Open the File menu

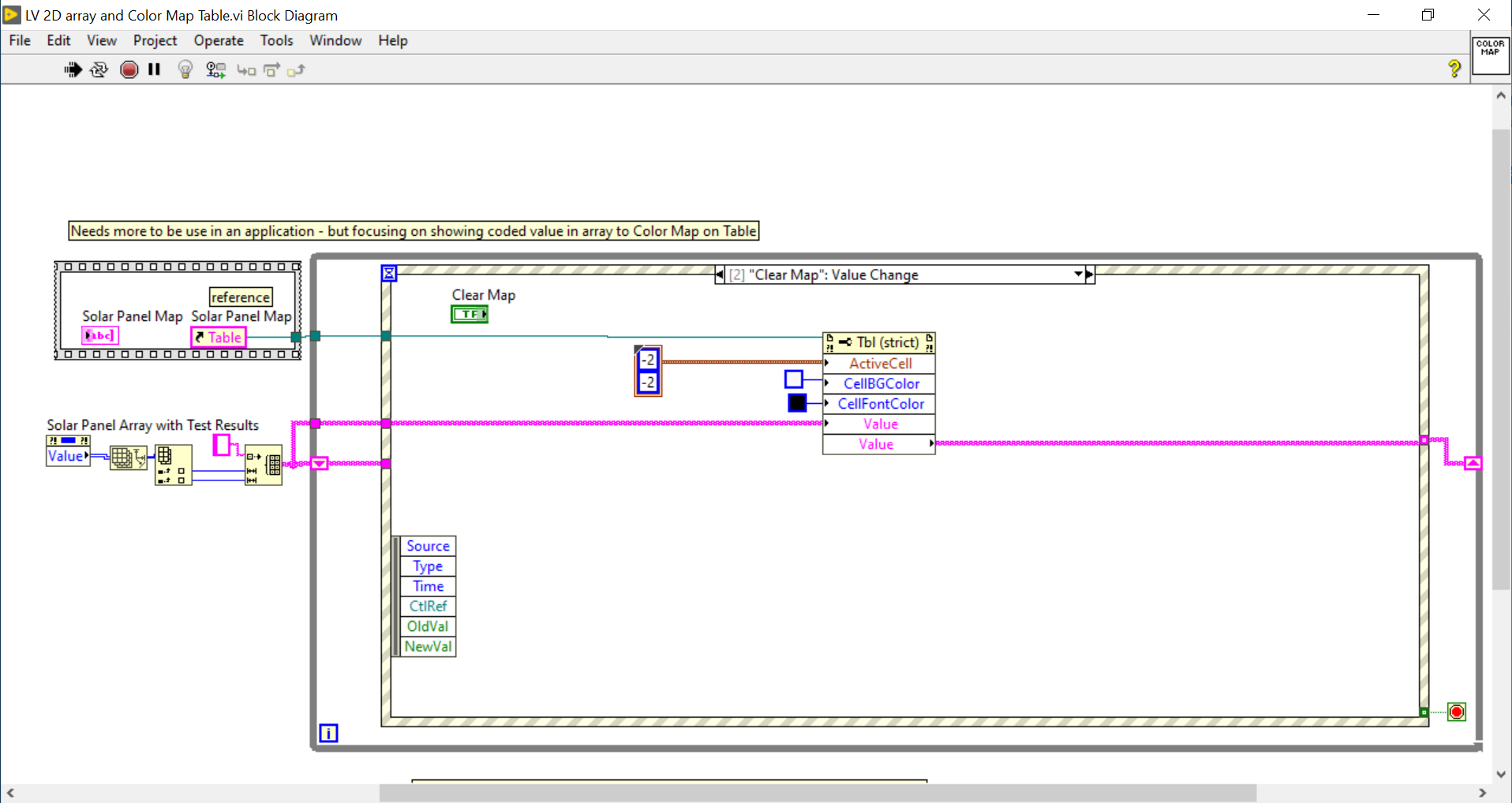20,41
